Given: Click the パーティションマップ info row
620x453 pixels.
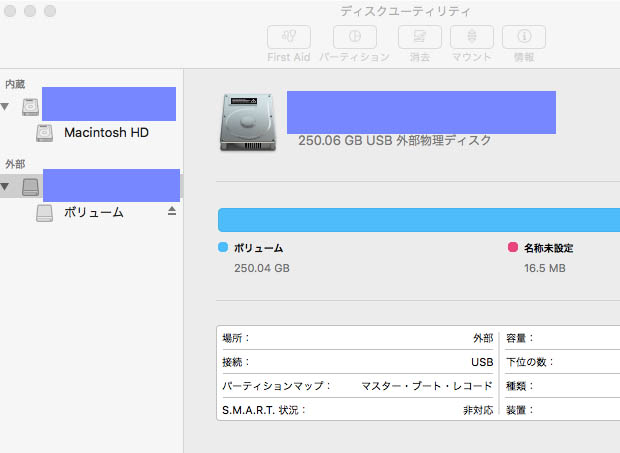Looking at the screenshot, I should (356, 385).
